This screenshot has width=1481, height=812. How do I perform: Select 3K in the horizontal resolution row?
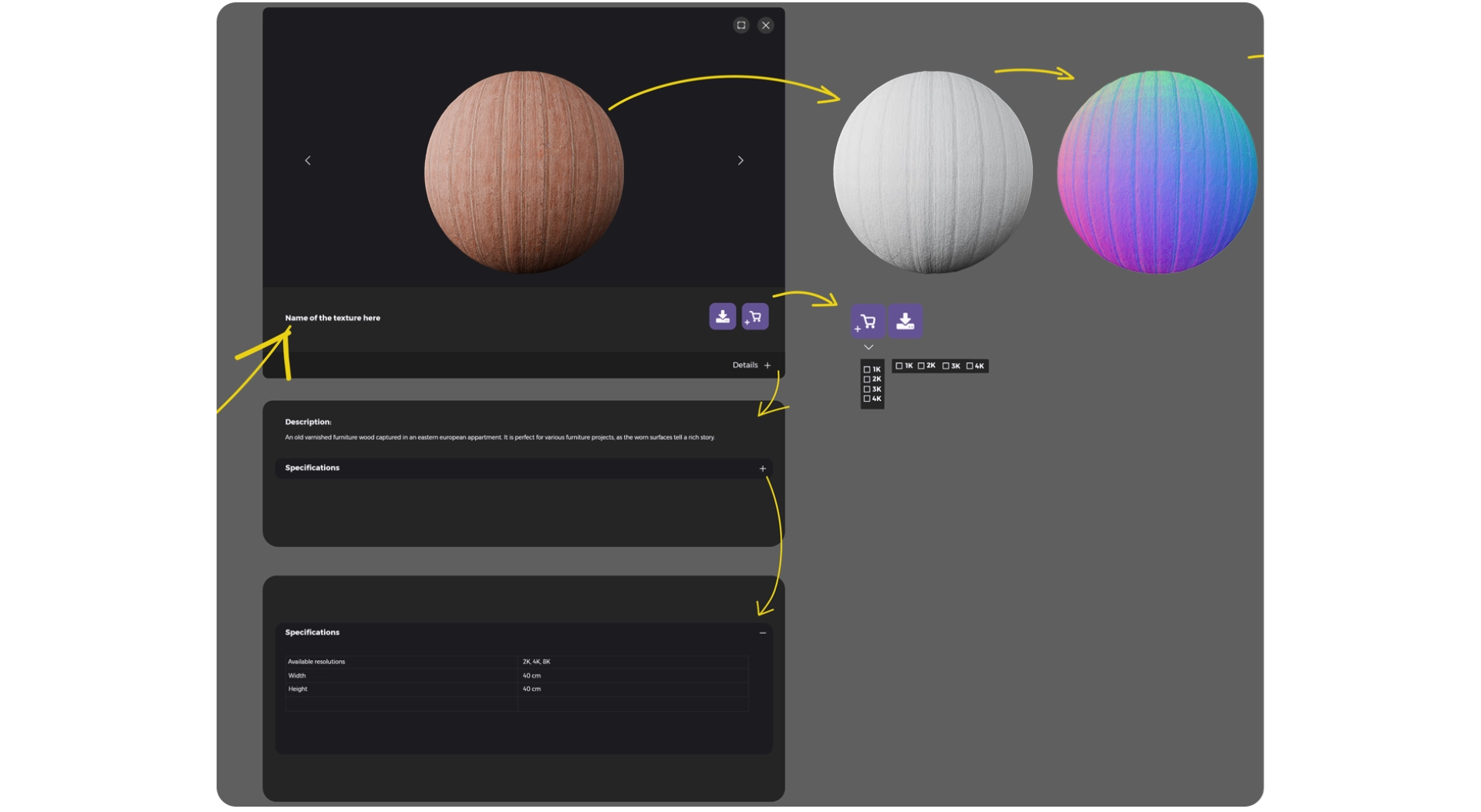[946, 366]
